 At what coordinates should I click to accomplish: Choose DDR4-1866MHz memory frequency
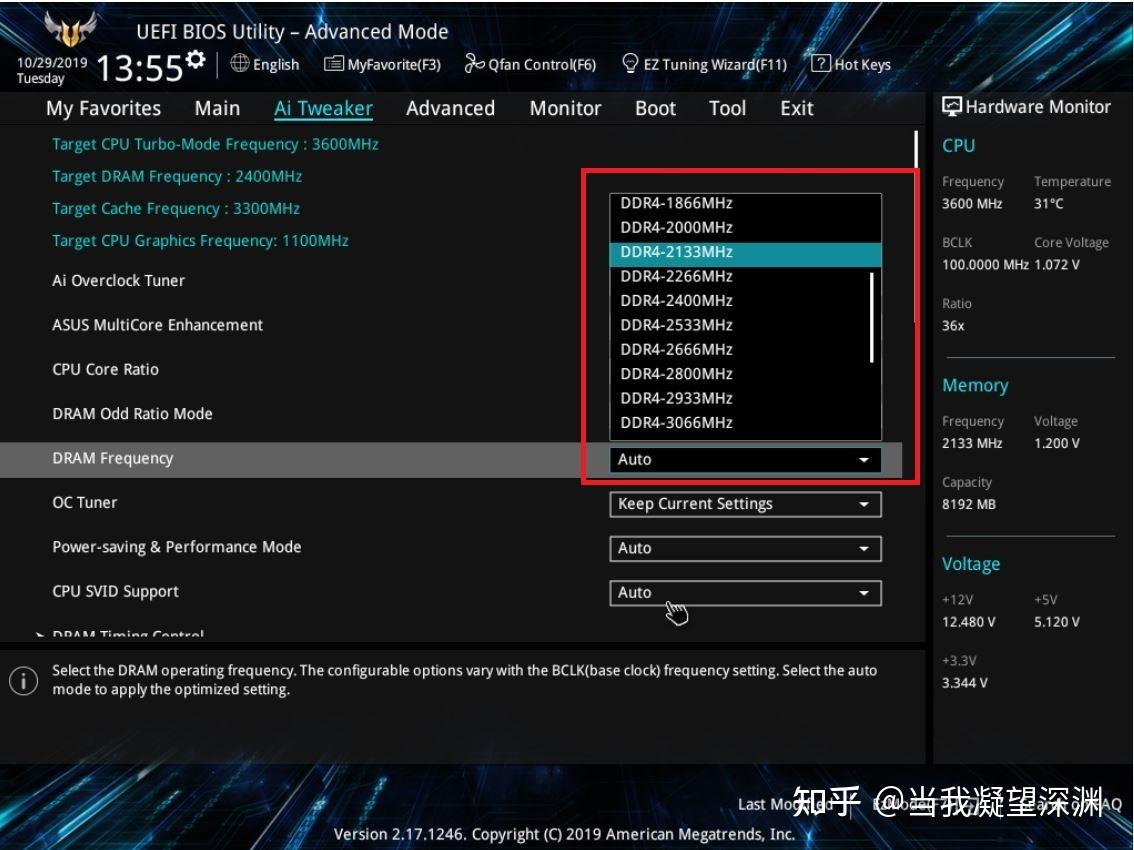pyautogui.click(x=676, y=202)
